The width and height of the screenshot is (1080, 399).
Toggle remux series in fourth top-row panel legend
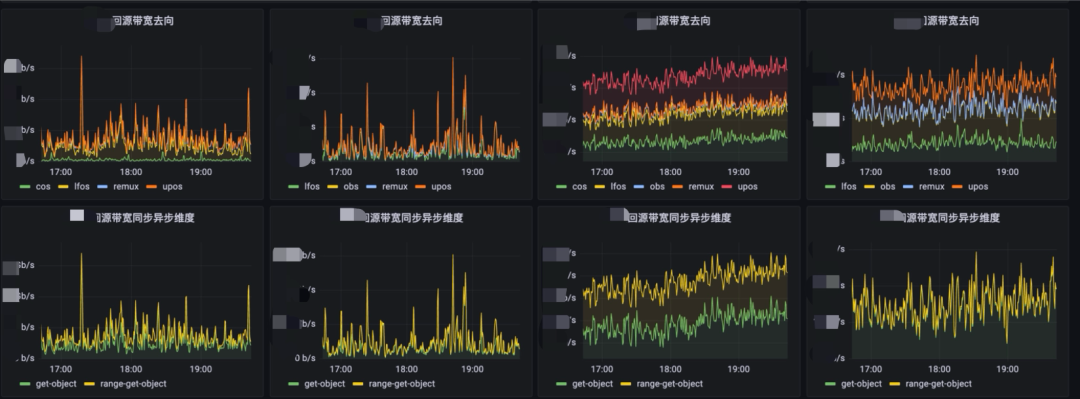point(931,187)
